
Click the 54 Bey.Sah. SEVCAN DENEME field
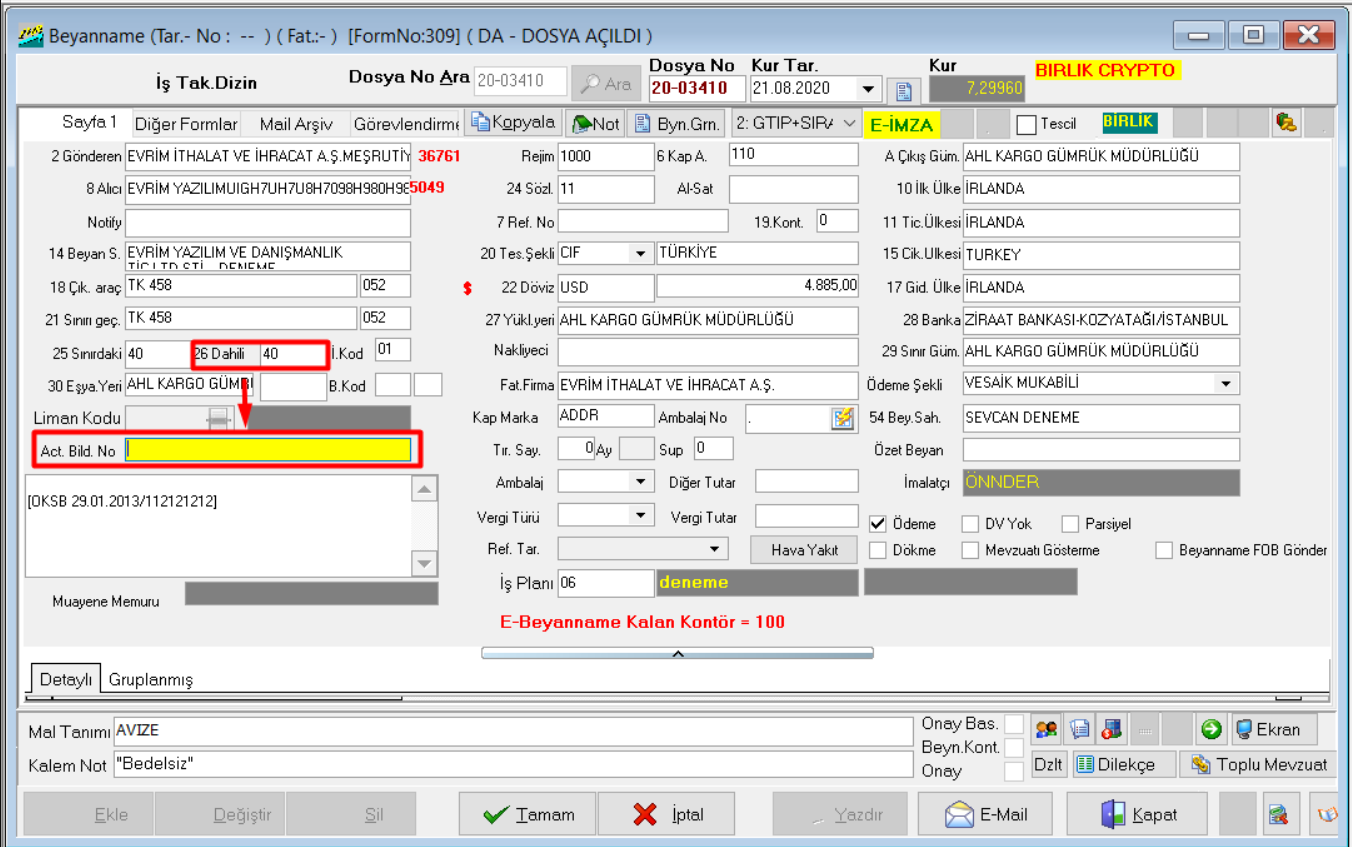click(1101, 418)
